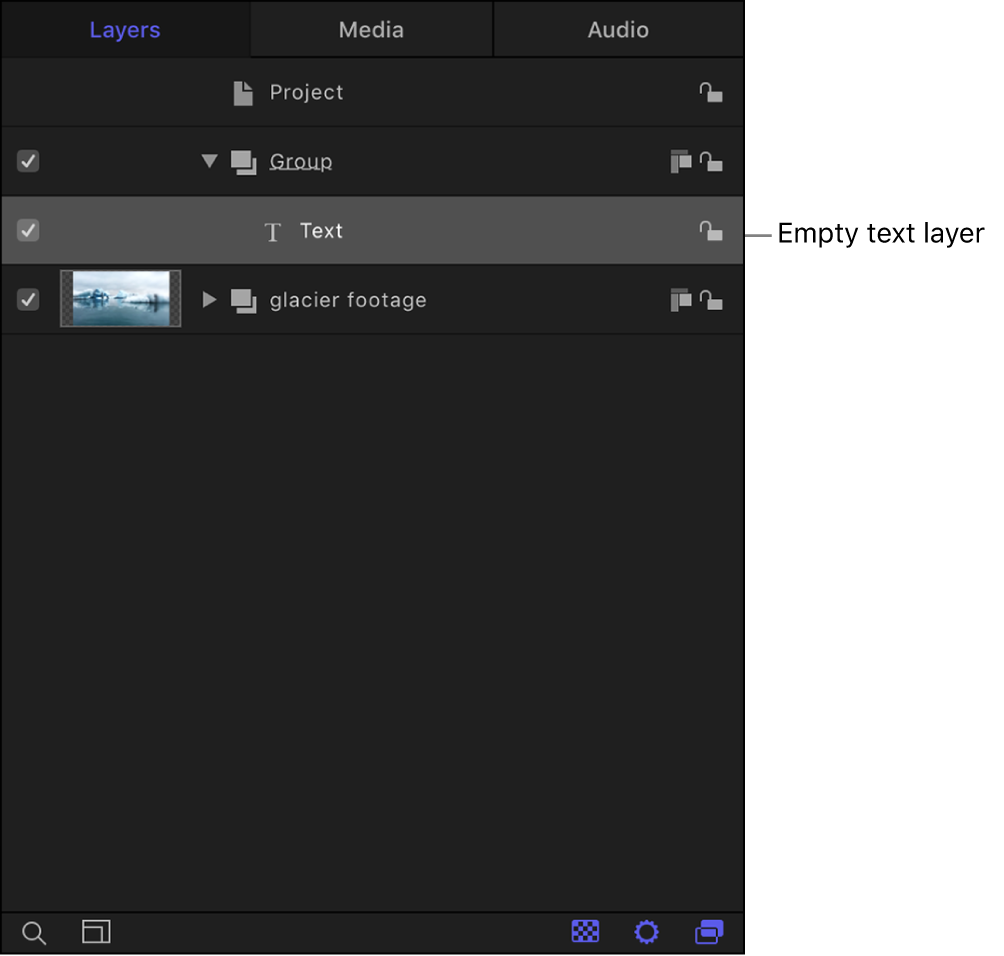The height and width of the screenshot is (956, 1004).
Task: Click the gear icon to show or hide filters
Action: [x=647, y=932]
